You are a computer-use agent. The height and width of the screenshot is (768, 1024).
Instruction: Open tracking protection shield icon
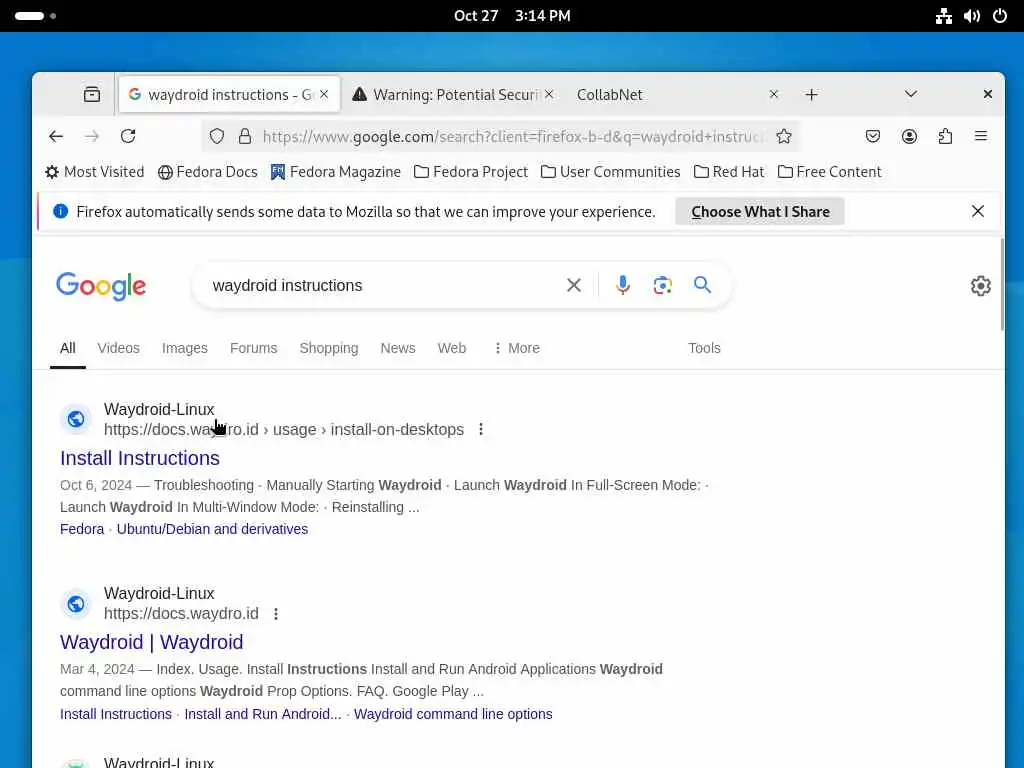click(217, 136)
